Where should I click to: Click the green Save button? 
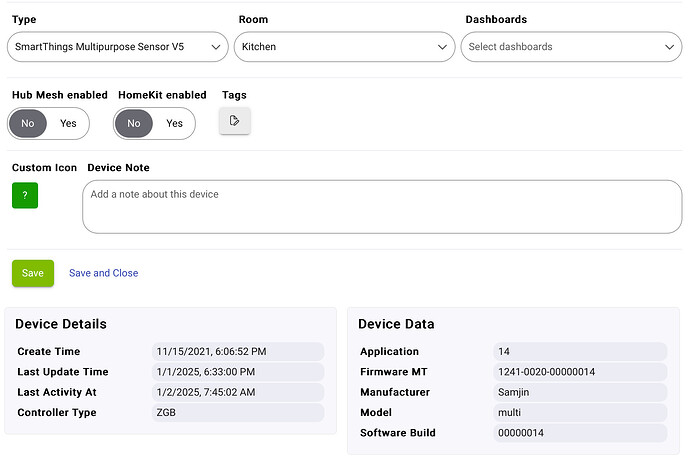[33, 273]
